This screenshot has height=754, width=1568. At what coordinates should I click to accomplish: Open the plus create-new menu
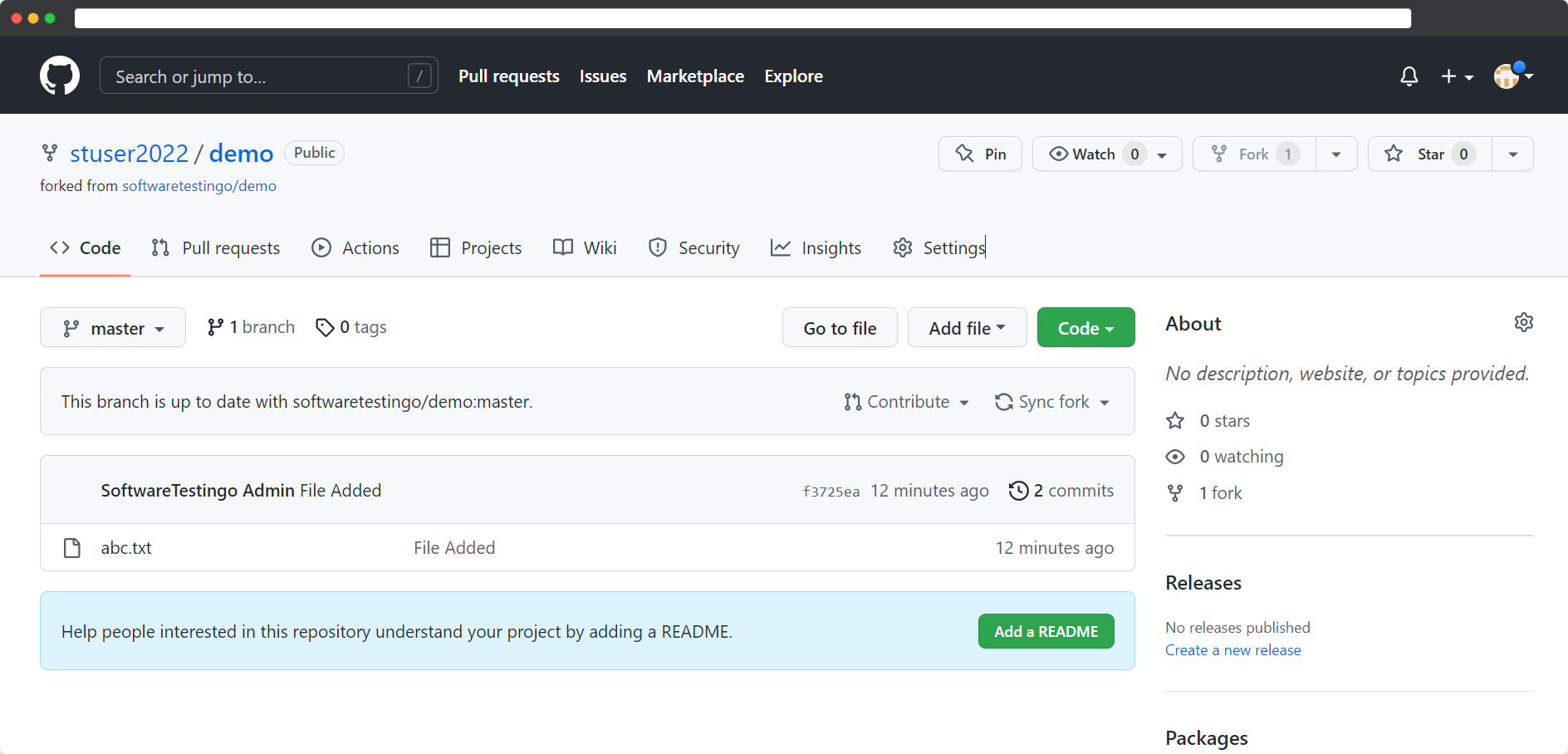(x=1457, y=76)
